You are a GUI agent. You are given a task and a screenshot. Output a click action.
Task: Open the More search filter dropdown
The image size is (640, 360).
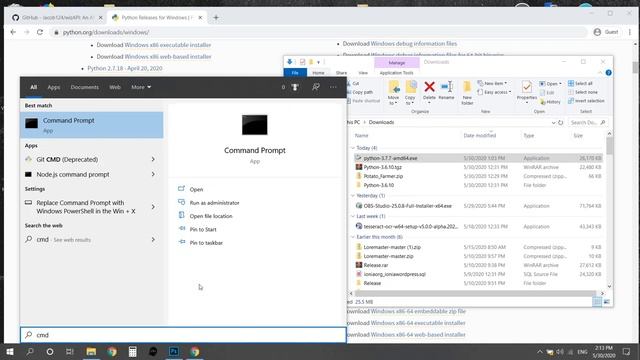[141, 87]
